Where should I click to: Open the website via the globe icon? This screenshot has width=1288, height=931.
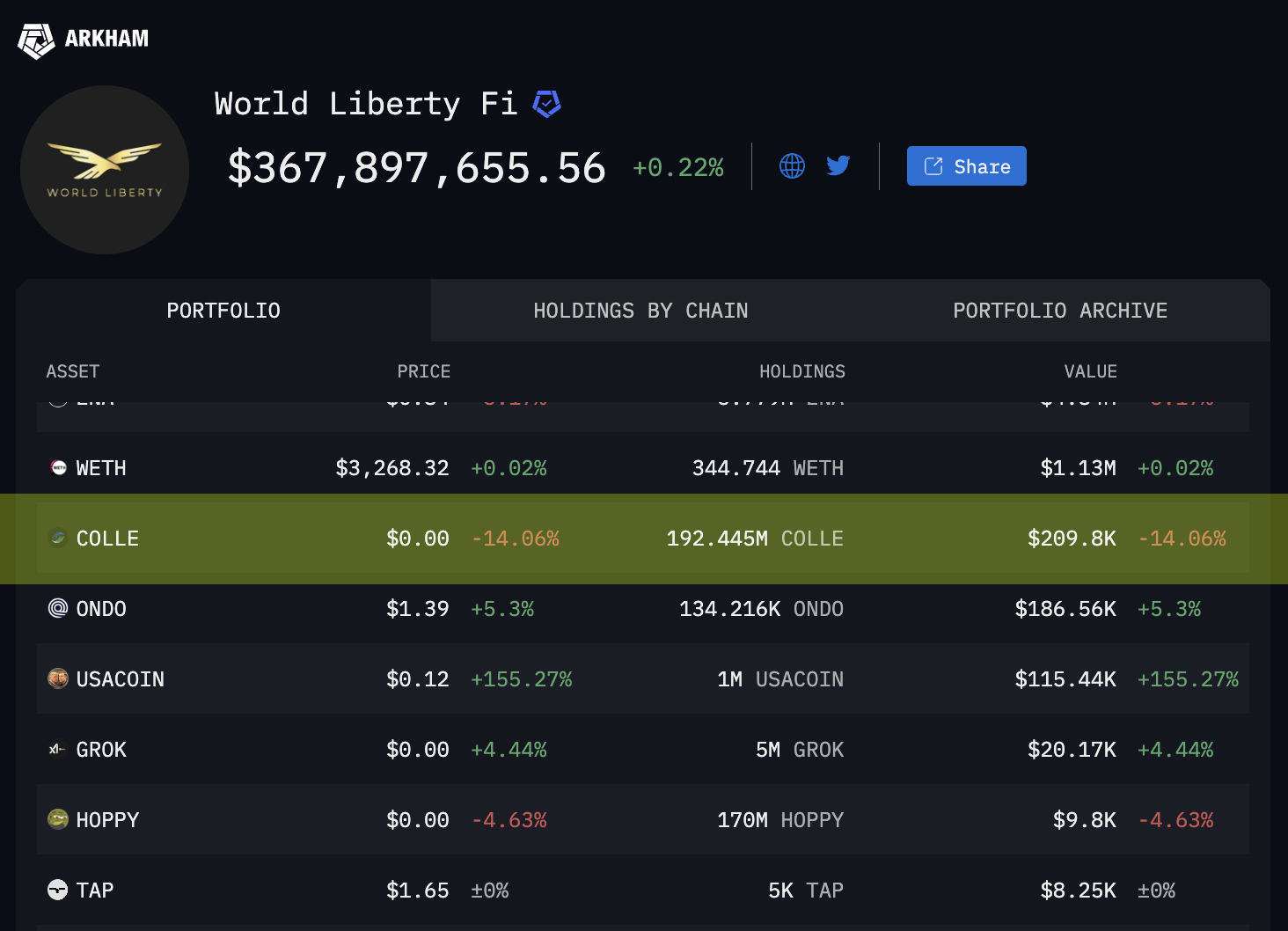pos(791,165)
